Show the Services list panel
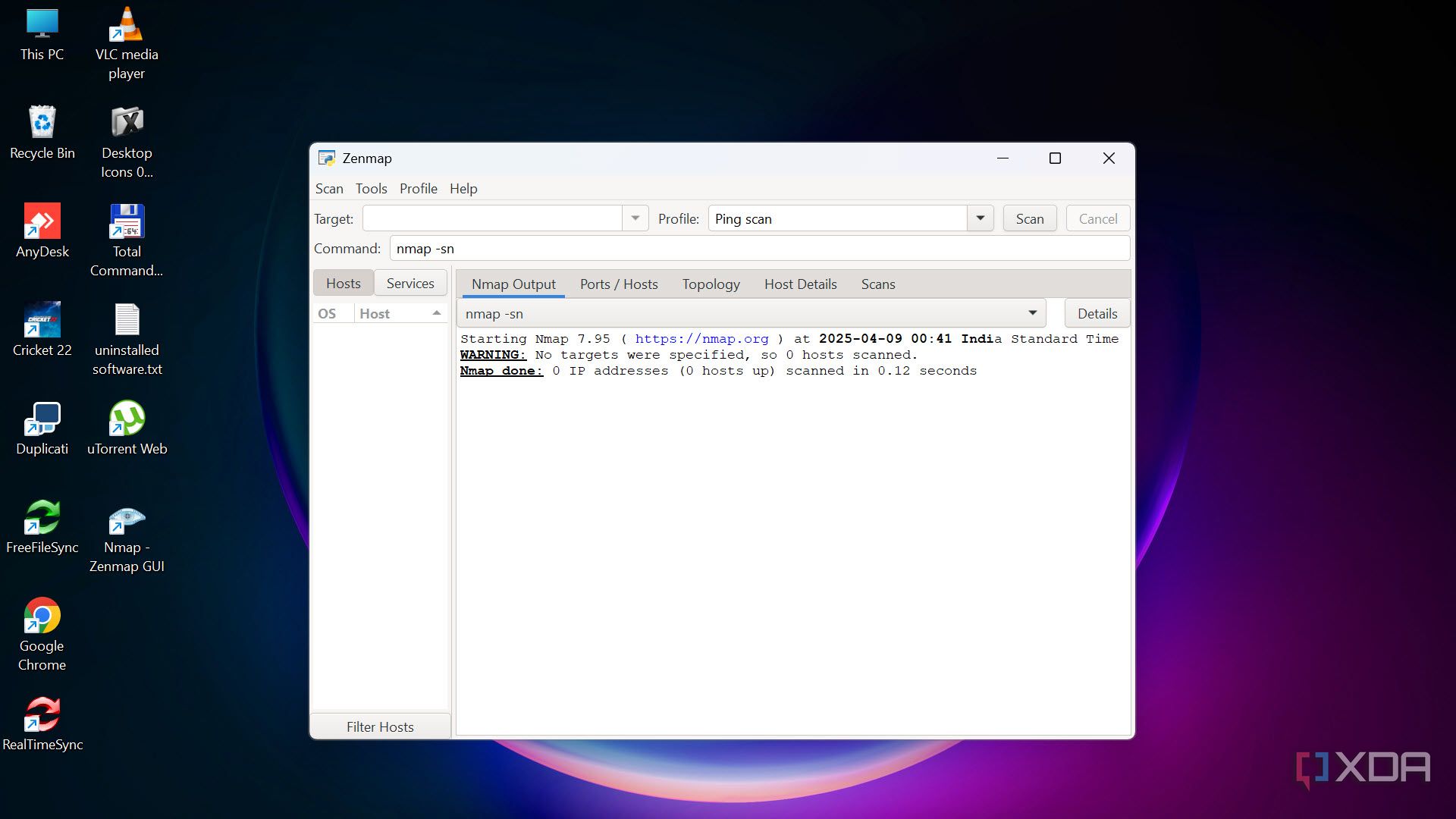The width and height of the screenshot is (1456, 819). pos(410,283)
